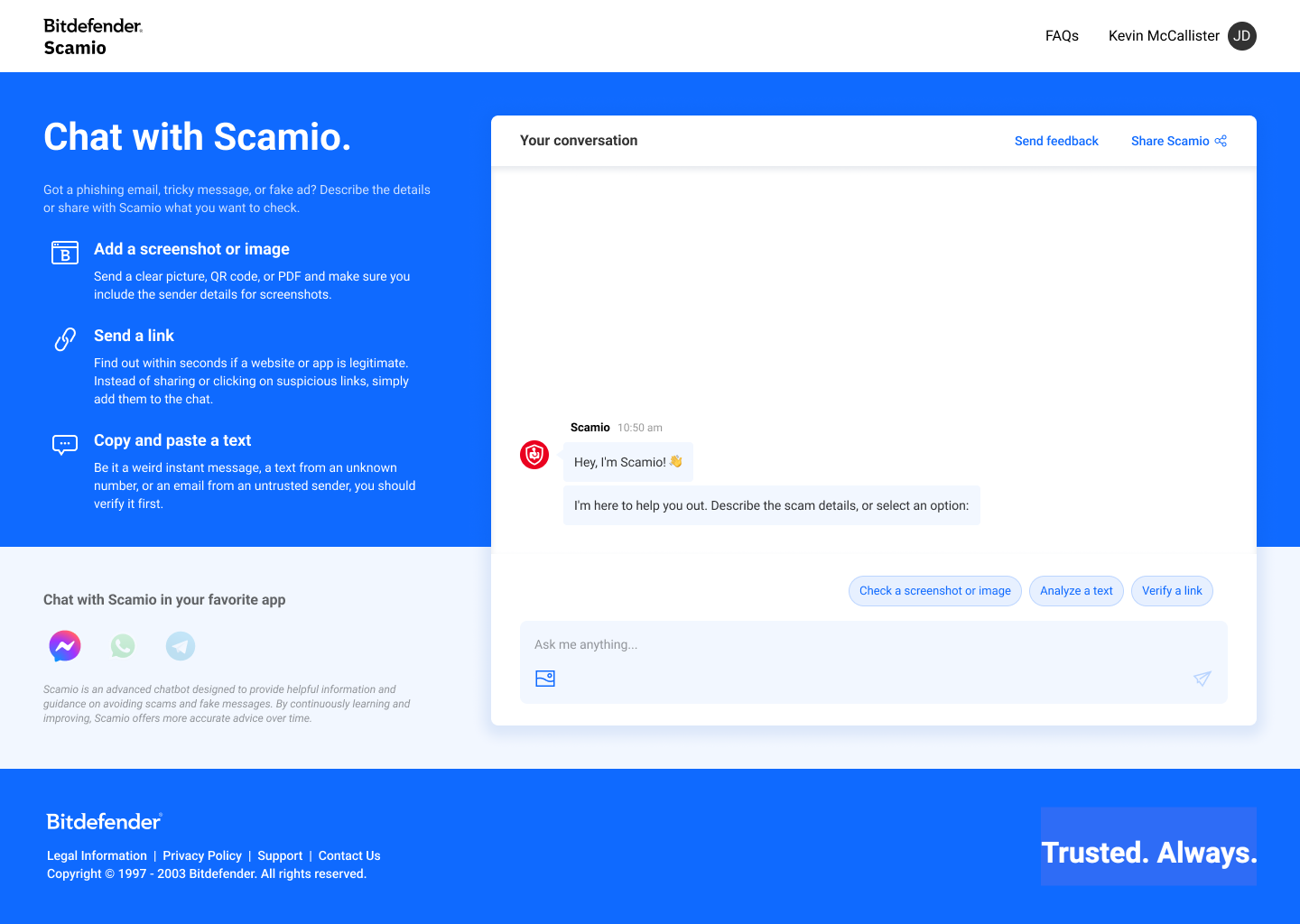Select the Verify a link option

pyautogui.click(x=1172, y=590)
